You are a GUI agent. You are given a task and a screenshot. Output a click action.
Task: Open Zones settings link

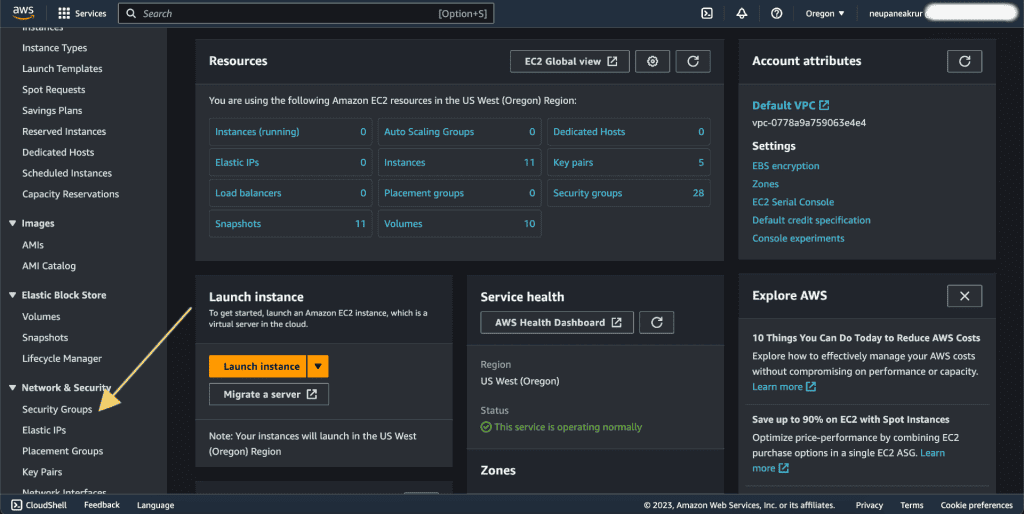click(x=765, y=184)
